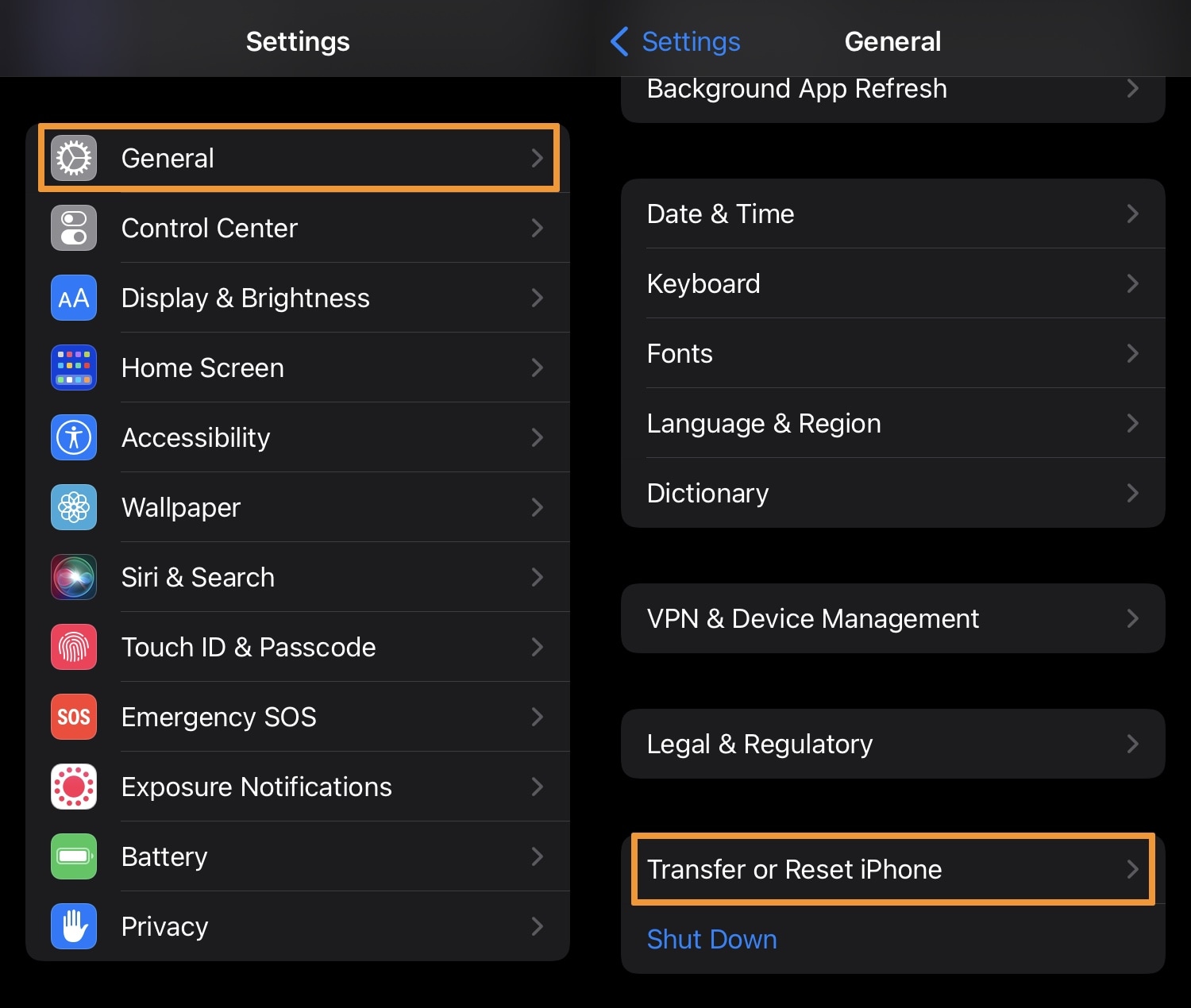Screen dimensions: 1191x1008
Task: Click chevron on Language & Region row
Action: [1133, 423]
